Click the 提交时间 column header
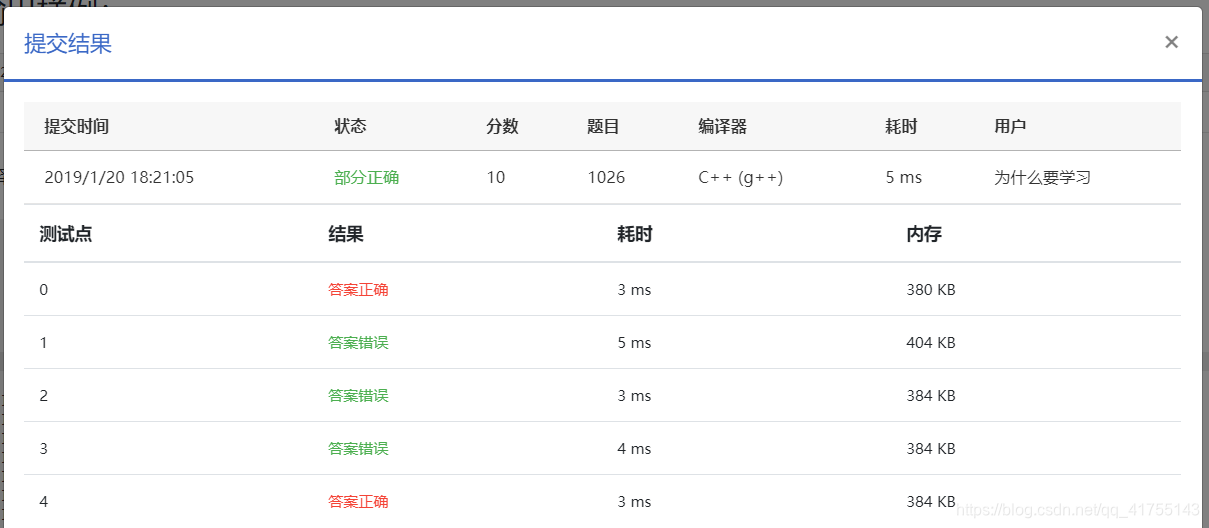Viewport: 1209px width, 528px height. (x=77, y=127)
